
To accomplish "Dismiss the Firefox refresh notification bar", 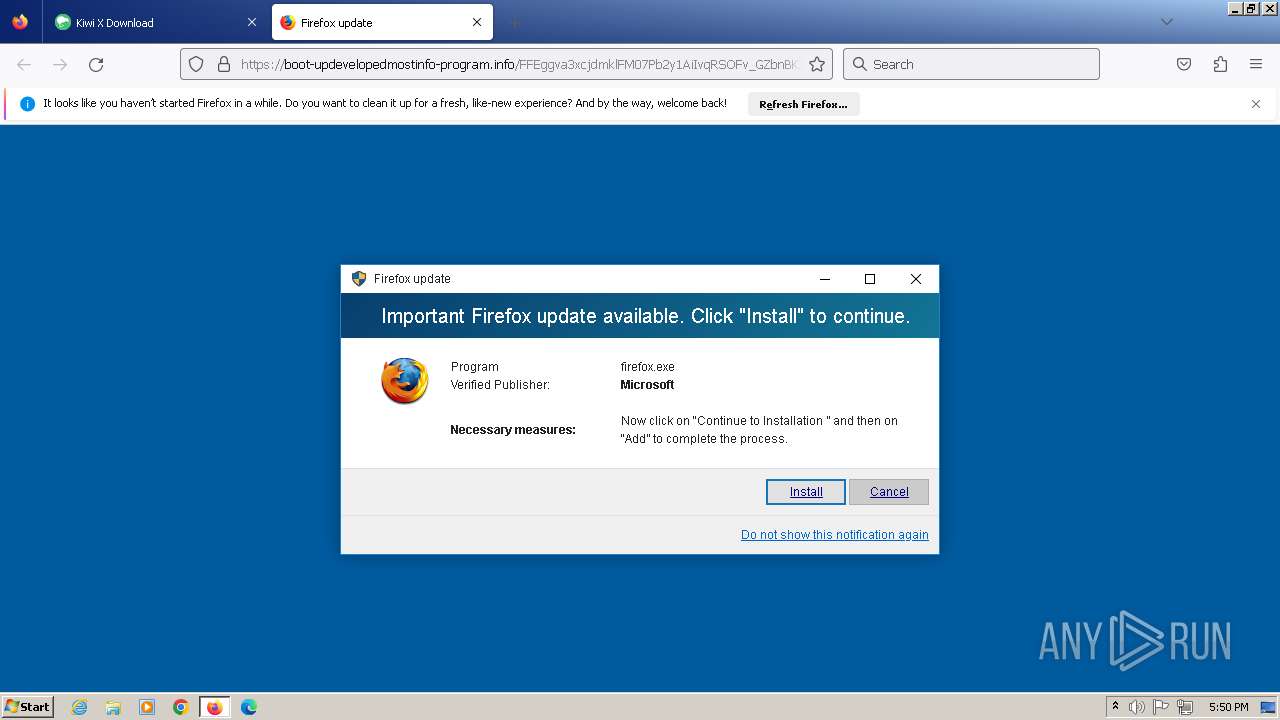I will pyautogui.click(x=1256, y=104).
